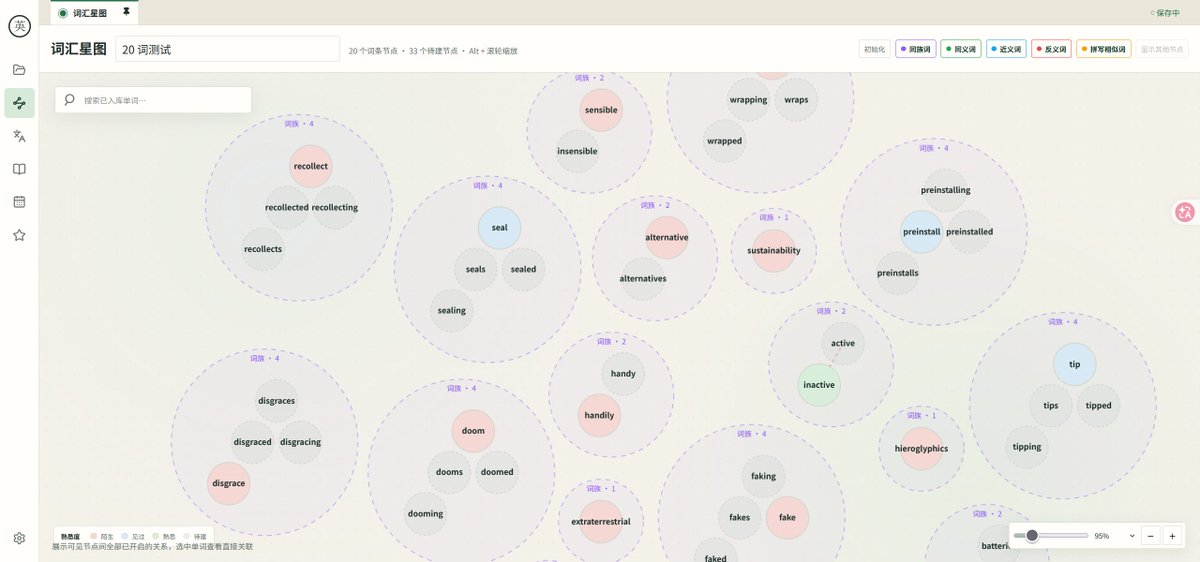Toggle the 反义词 relation filter
1200x562 pixels.
point(1051,49)
